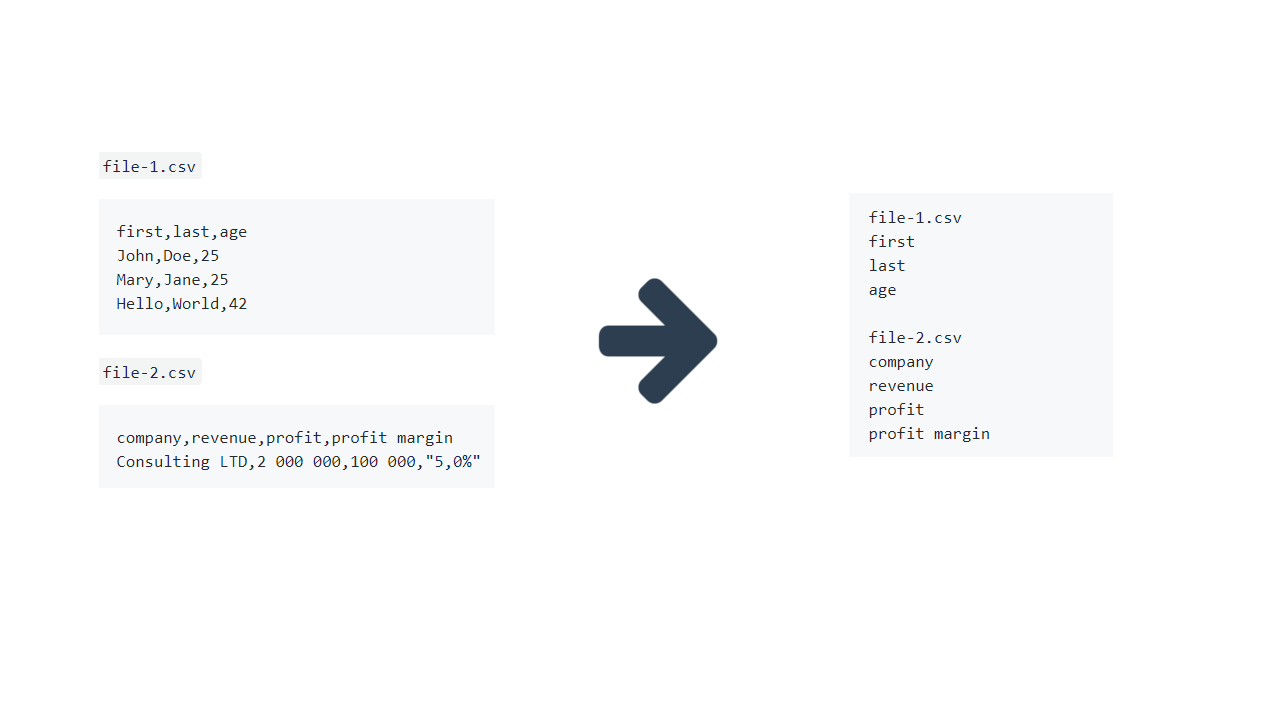Image resolution: width=1280 pixels, height=720 pixels.
Task: Click 'first' in the output list
Action: [892, 242]
